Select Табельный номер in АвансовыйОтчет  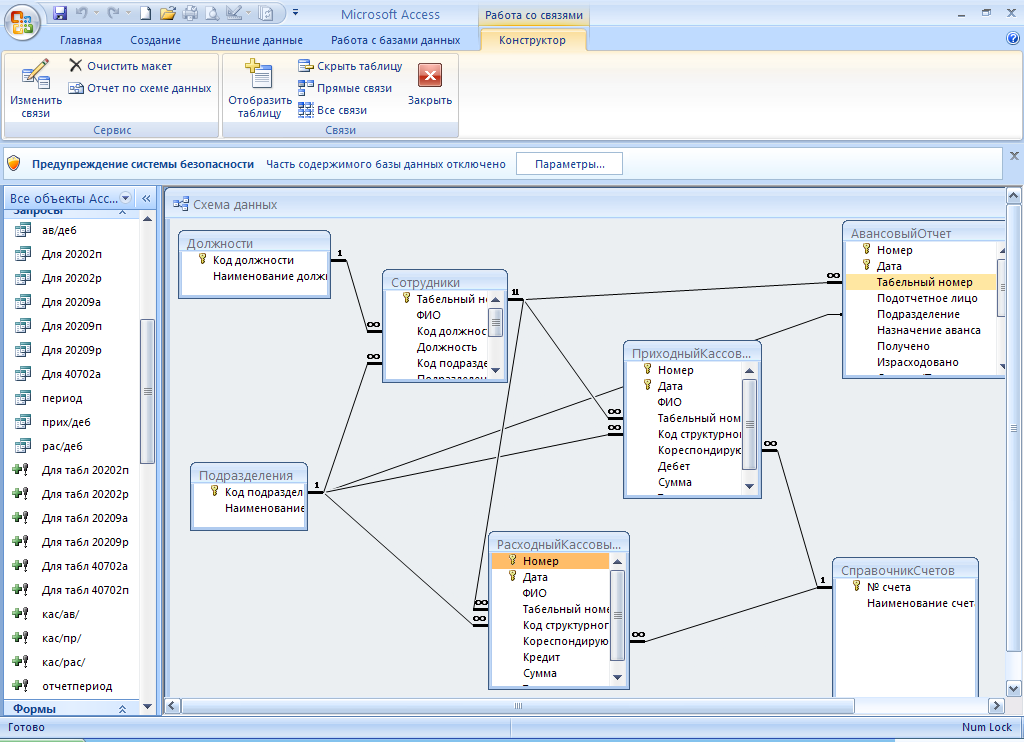(x=921, y=282)
